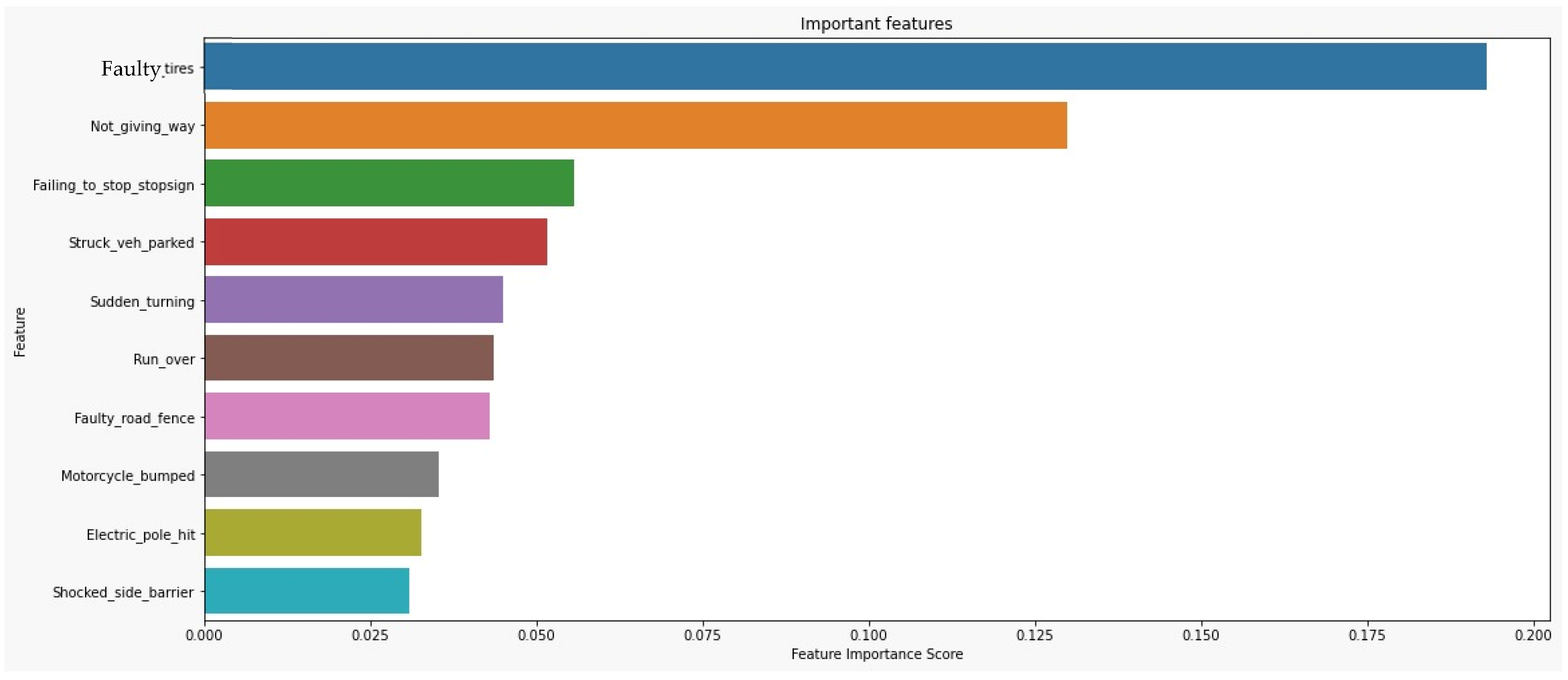
Task: Click the 0.025 x-axis tick label
Action: 370,636
